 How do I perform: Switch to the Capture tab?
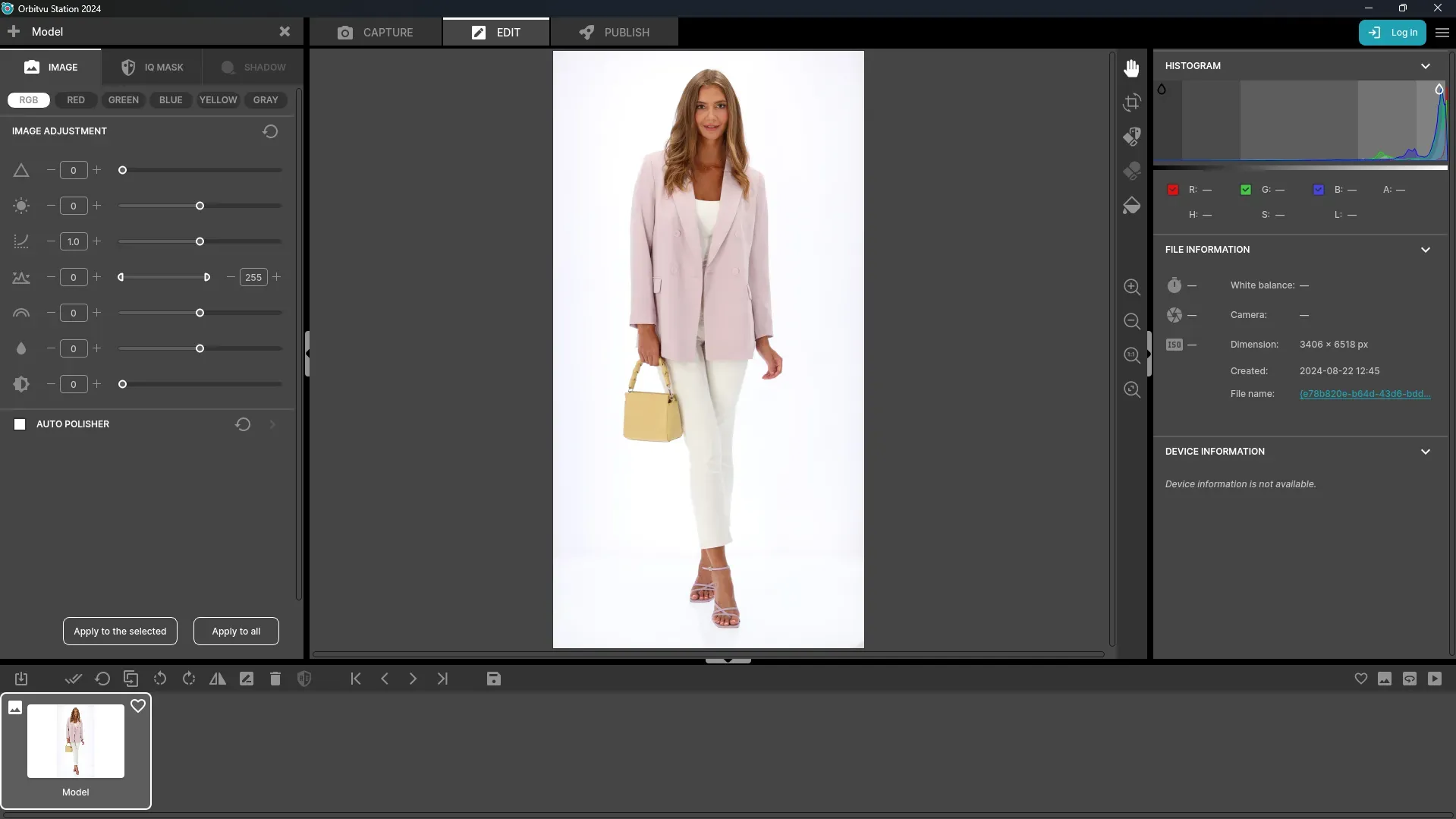coord(376,33)
